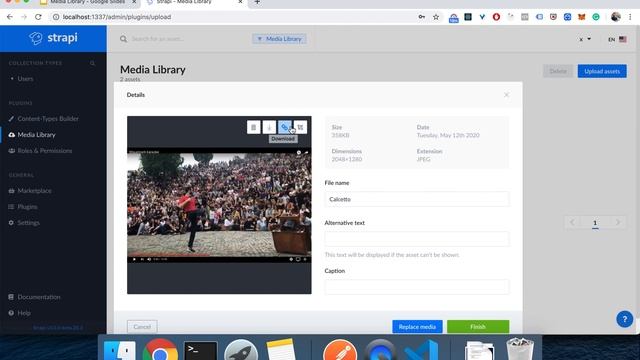Reload the page with browser refresh icon
Viewport: 640px width, 360px height.
coord(38,17)
